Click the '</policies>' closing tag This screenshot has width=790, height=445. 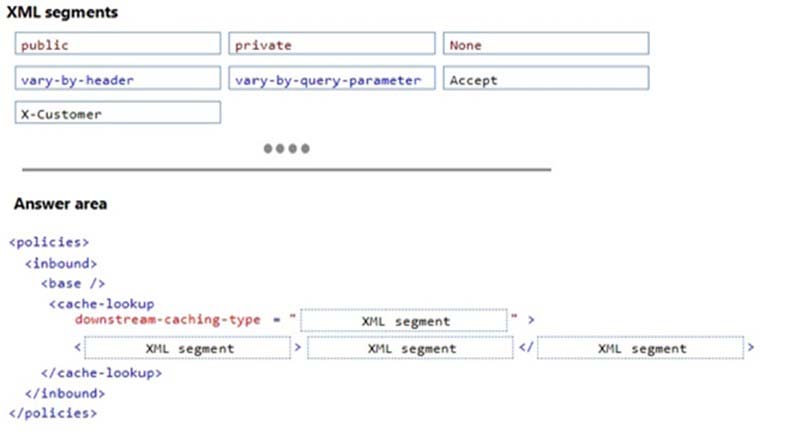tap(53, 413)
